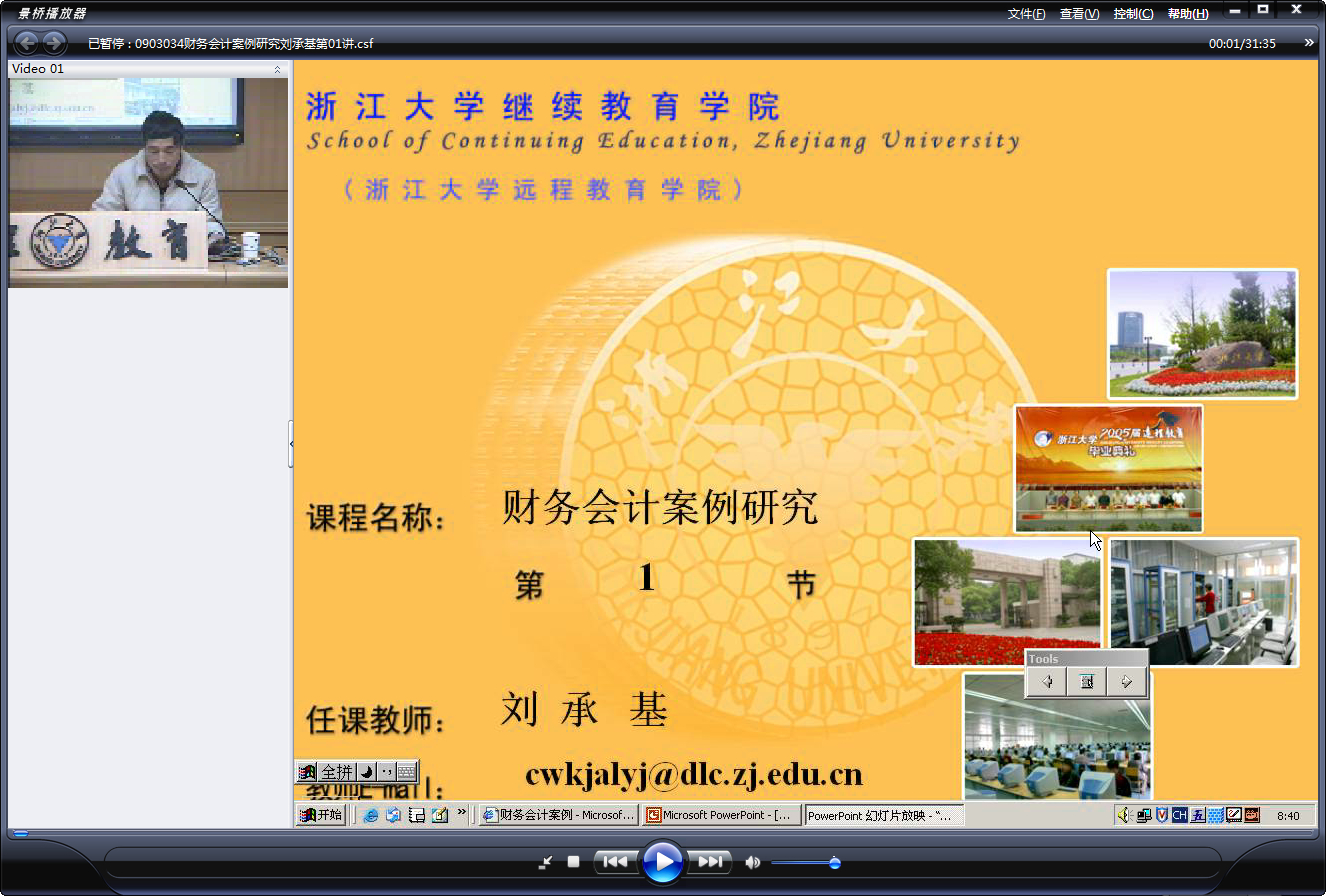The width and height of the screenshot is (1326, 896).
Task: Click the tray network computers icon
Action: click(1143, 815)
